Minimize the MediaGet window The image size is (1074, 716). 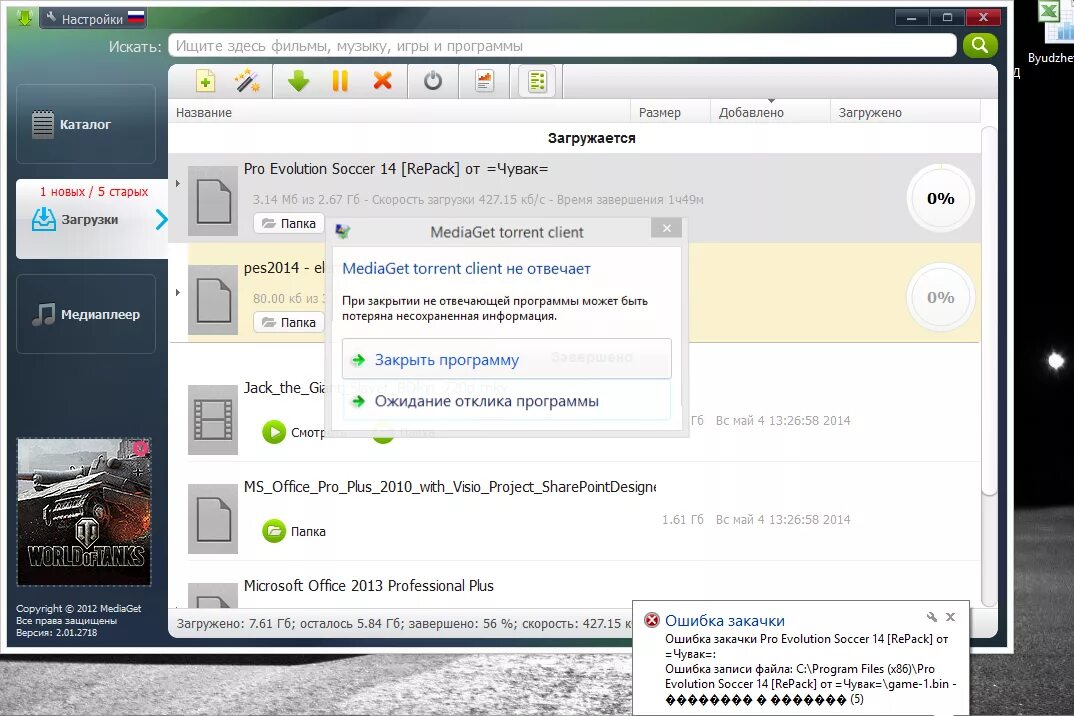(x=911, y=18)
